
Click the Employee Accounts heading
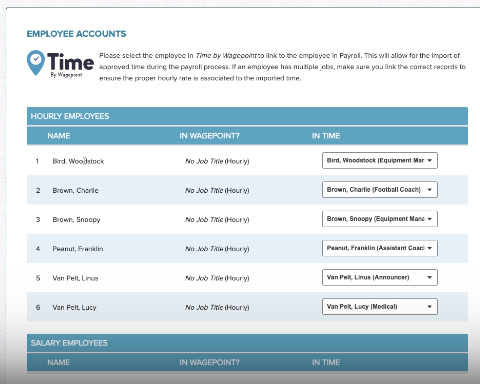click(x=76, y=34)
